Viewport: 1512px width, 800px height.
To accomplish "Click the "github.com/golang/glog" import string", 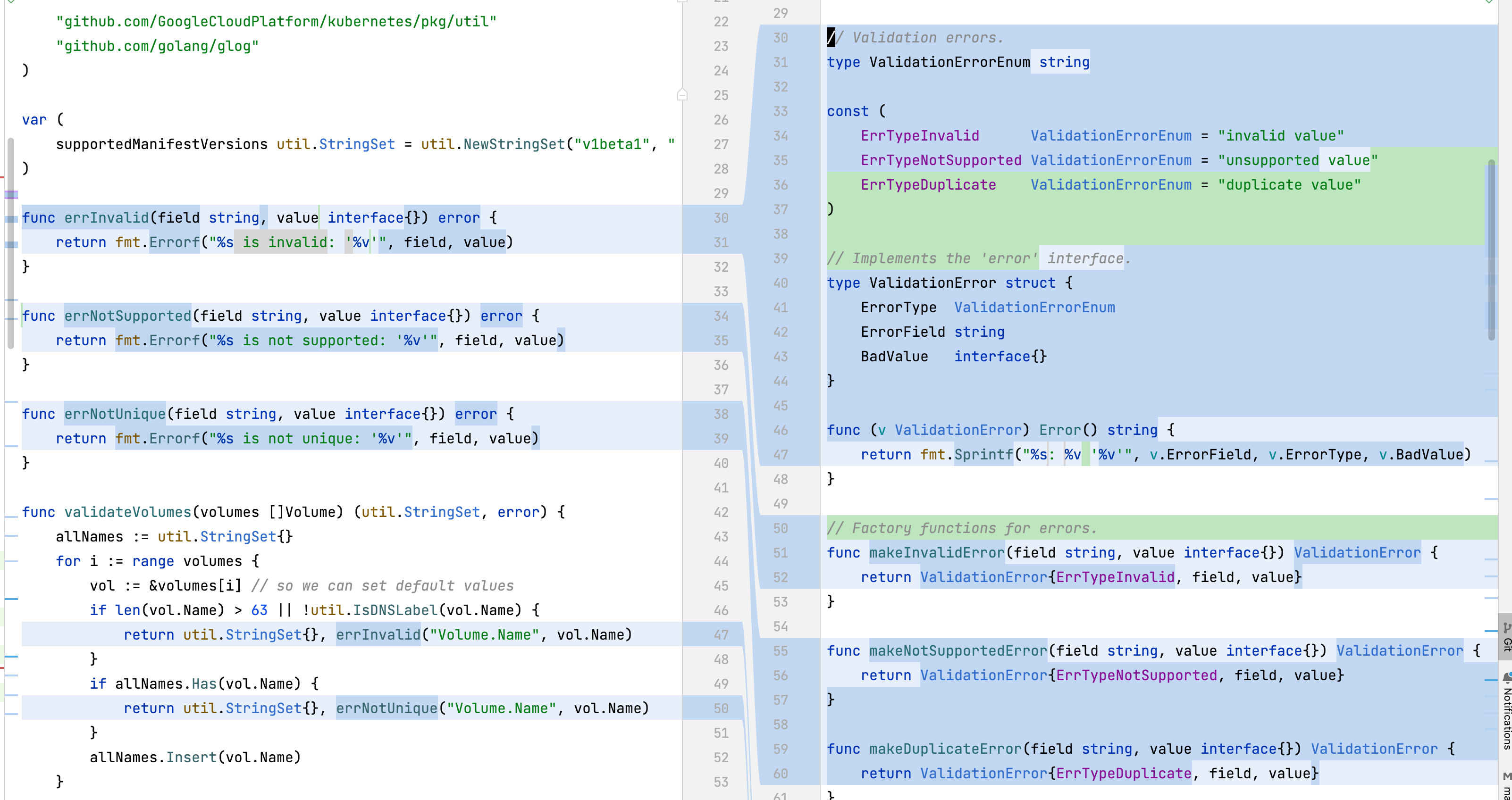I will 157,46.
